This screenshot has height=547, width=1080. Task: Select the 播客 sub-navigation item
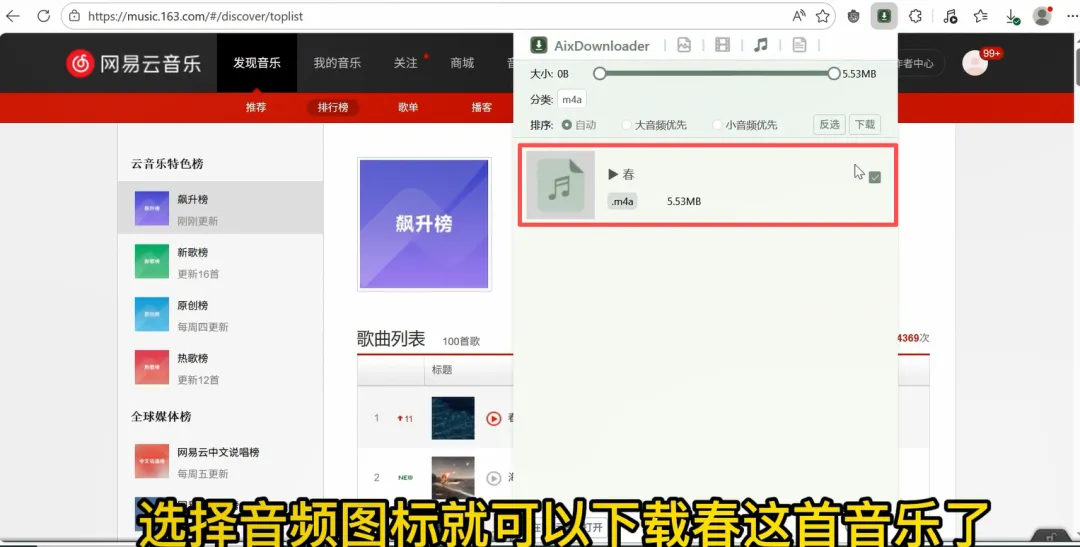[x=481, y=107]
